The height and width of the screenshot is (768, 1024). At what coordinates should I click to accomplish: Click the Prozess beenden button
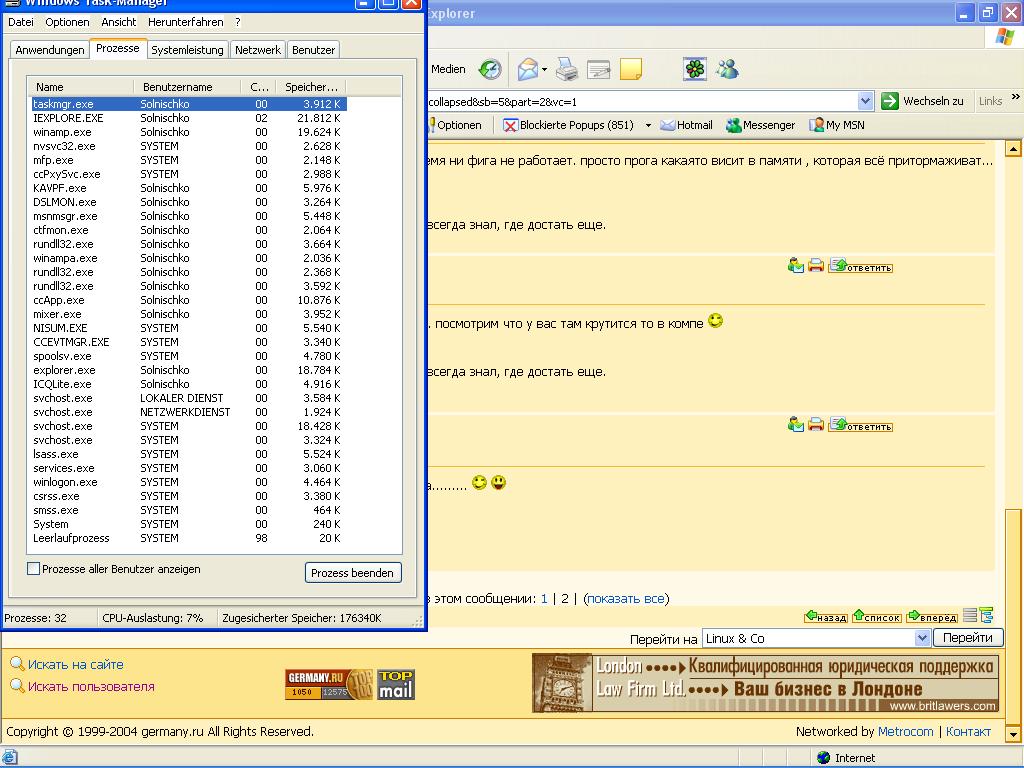pos(353,573)
